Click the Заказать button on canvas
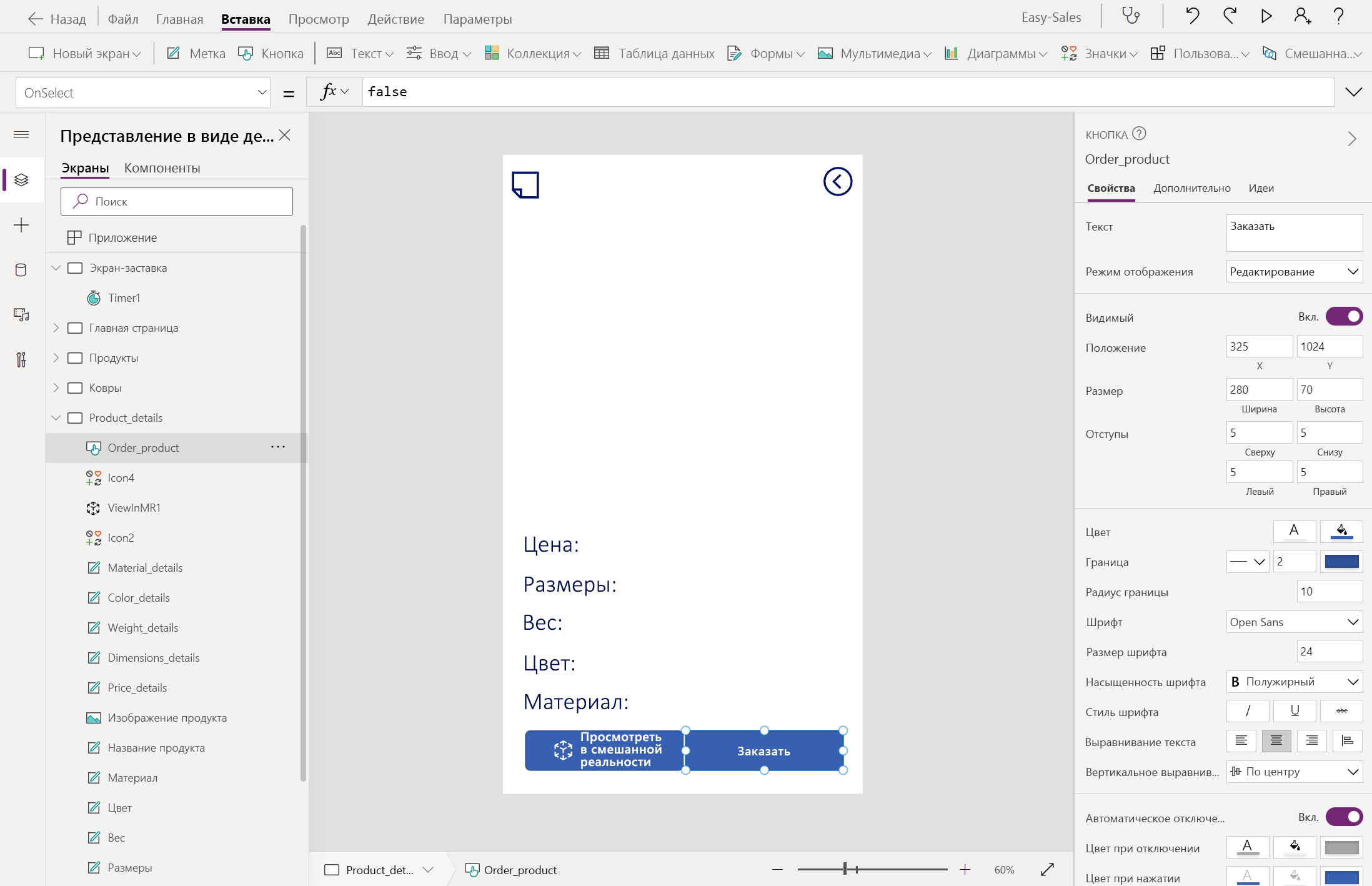This screenshot has width=1372, height=886. tap(763, 751)
